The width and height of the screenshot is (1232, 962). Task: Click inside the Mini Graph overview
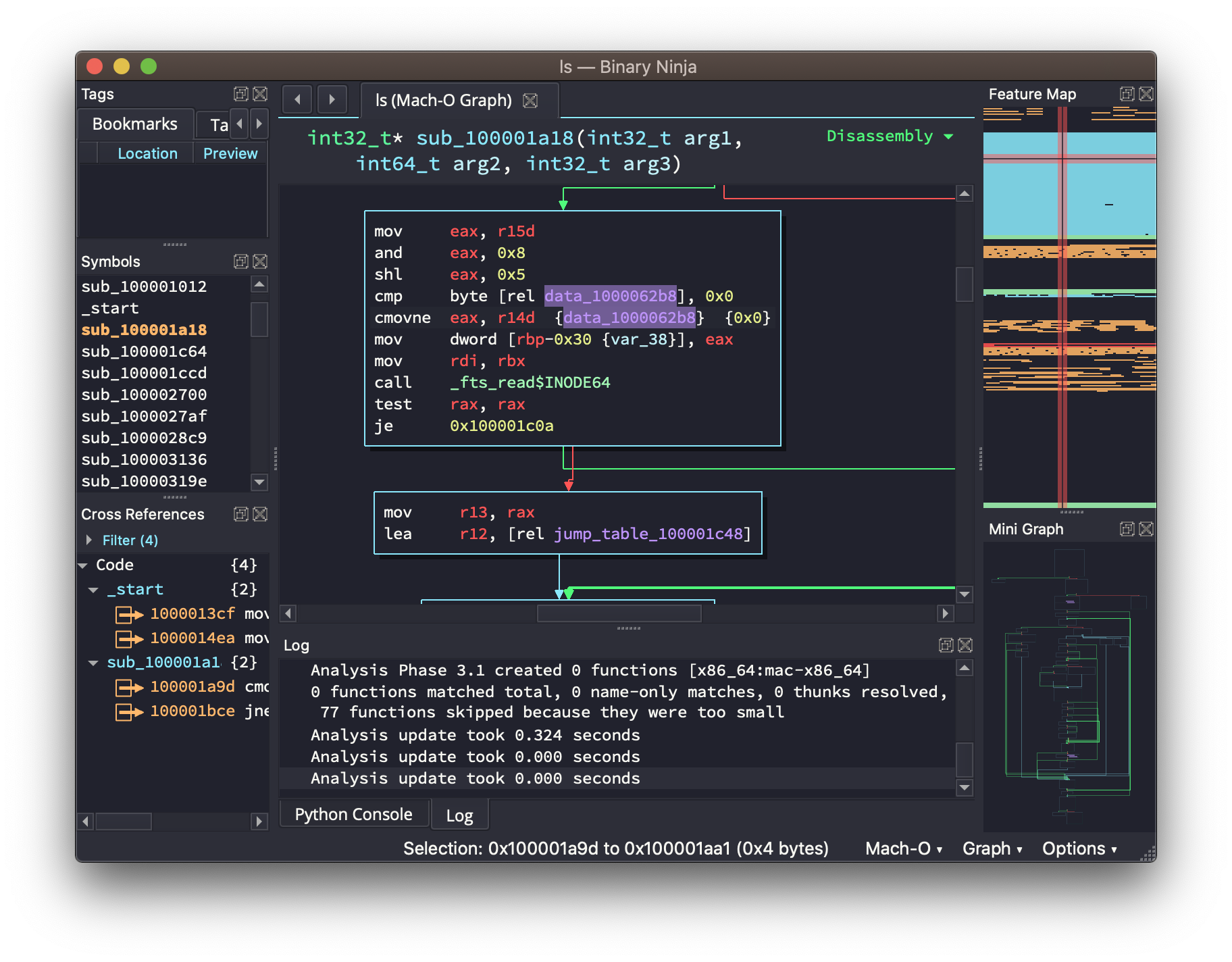pos(1069,686)
